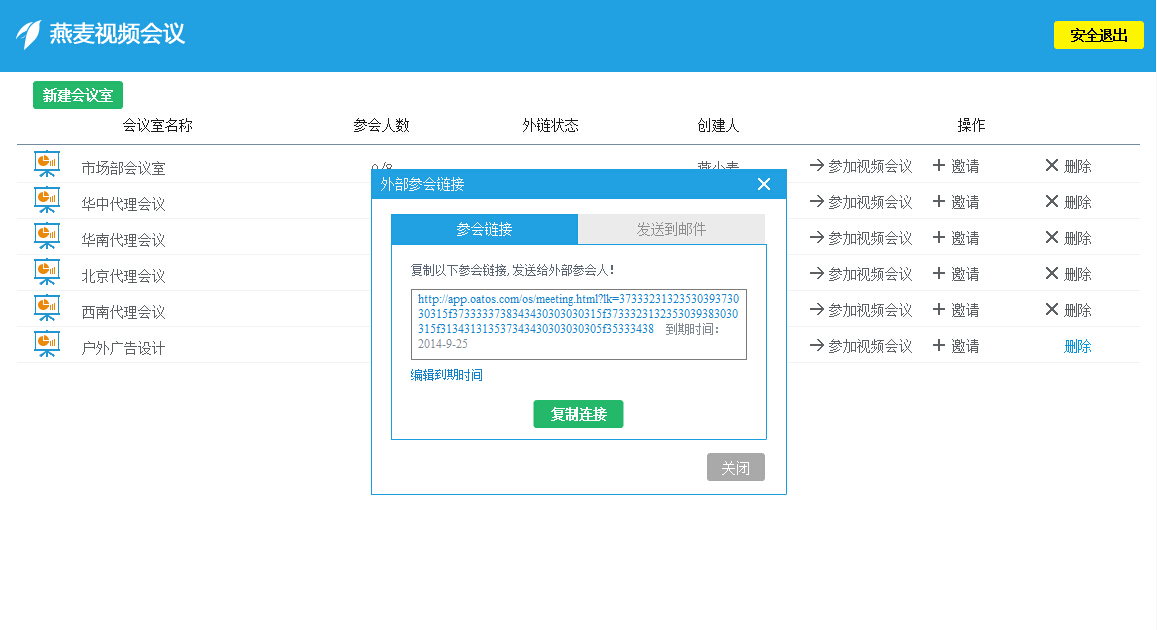Create a room with 新建会议室 button

pyautogui.click(x=78, y=96)
